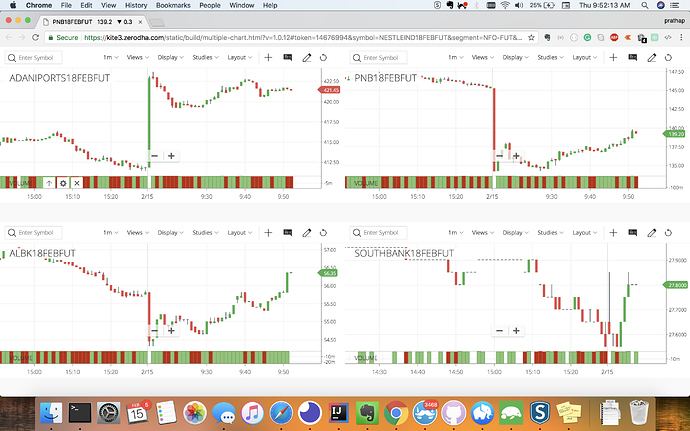The height and width of the screenshot is (431, 690).
Task: Select pencil draw tool in PNB18FEBFUT toolbar
Action: pyautogui.click(x=652, y=58)
